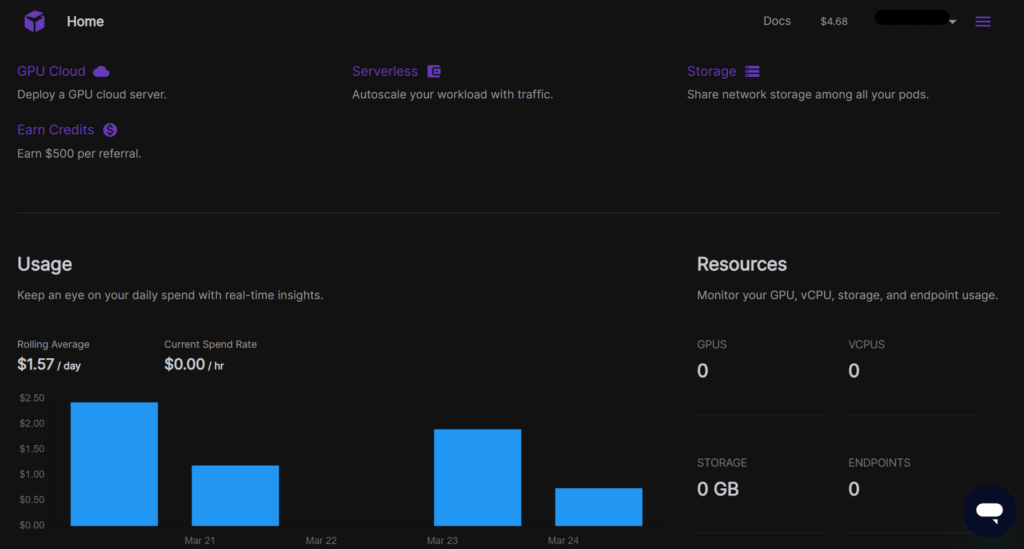This screenshot has width=1024, height=549.
Task: Click the Storage list icon
Action: pyautogui.click(x=752, y=71)
